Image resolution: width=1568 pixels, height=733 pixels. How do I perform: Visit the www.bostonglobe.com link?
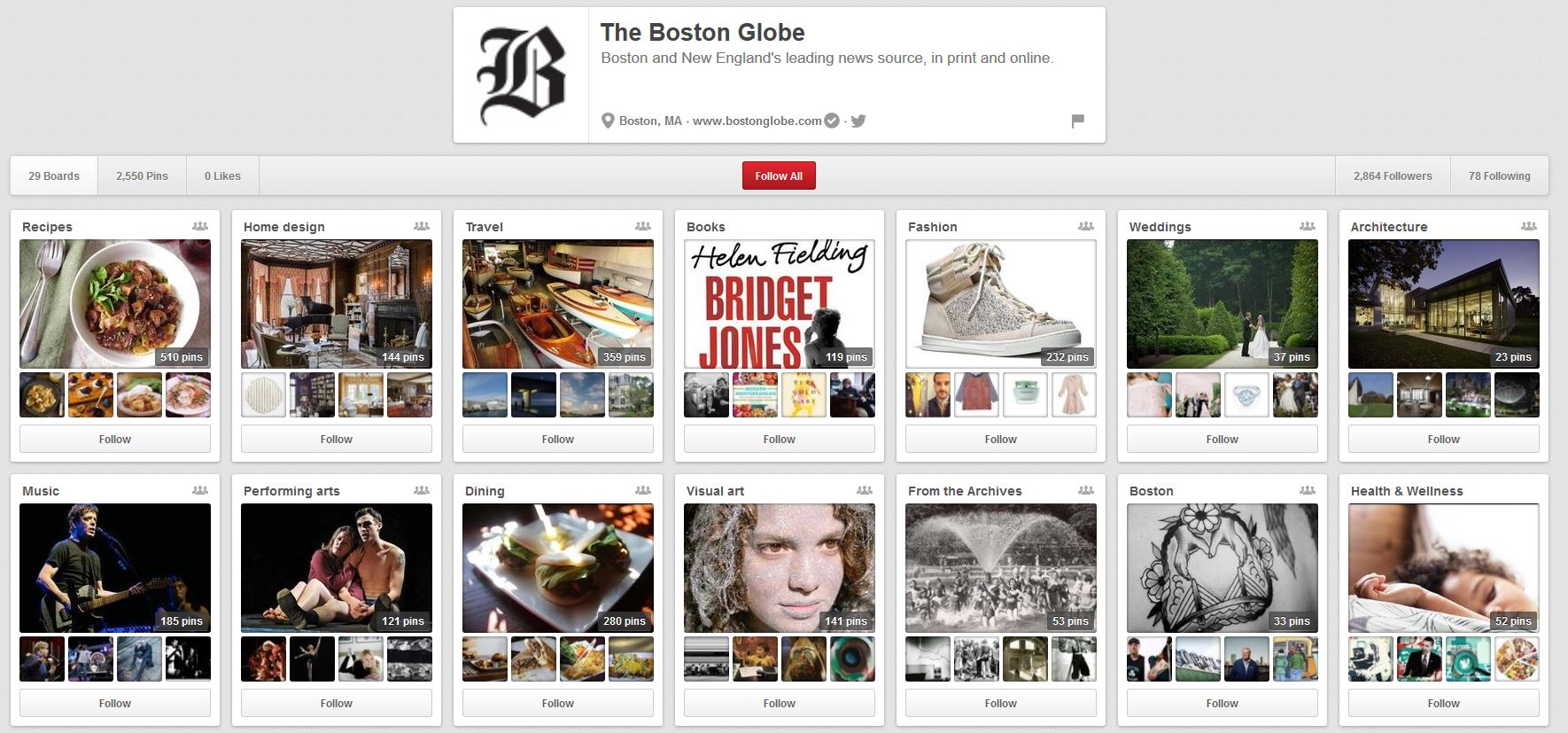757,121
